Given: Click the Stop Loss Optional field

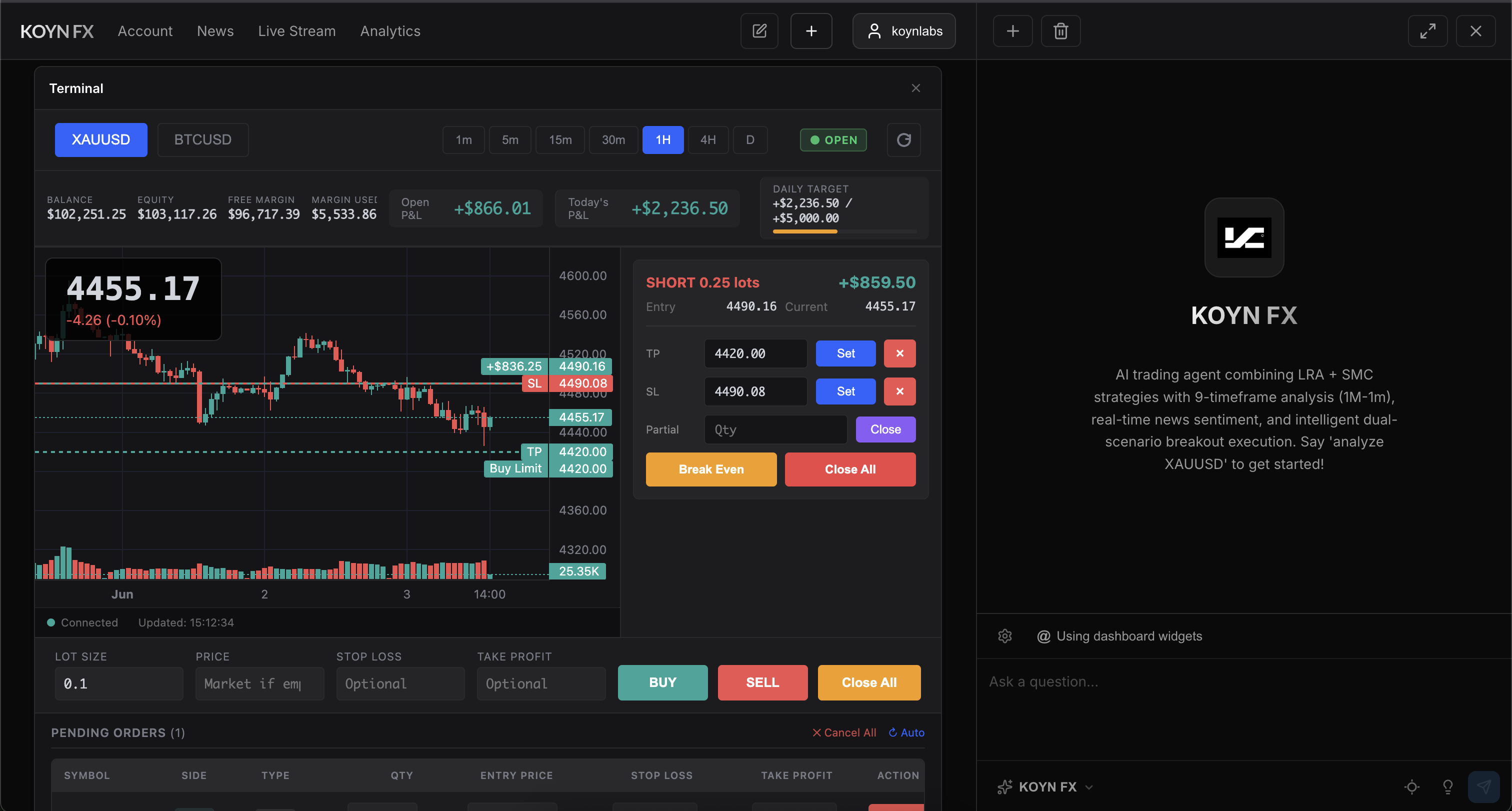Looking at the screenshot, I should pos(400,683).
